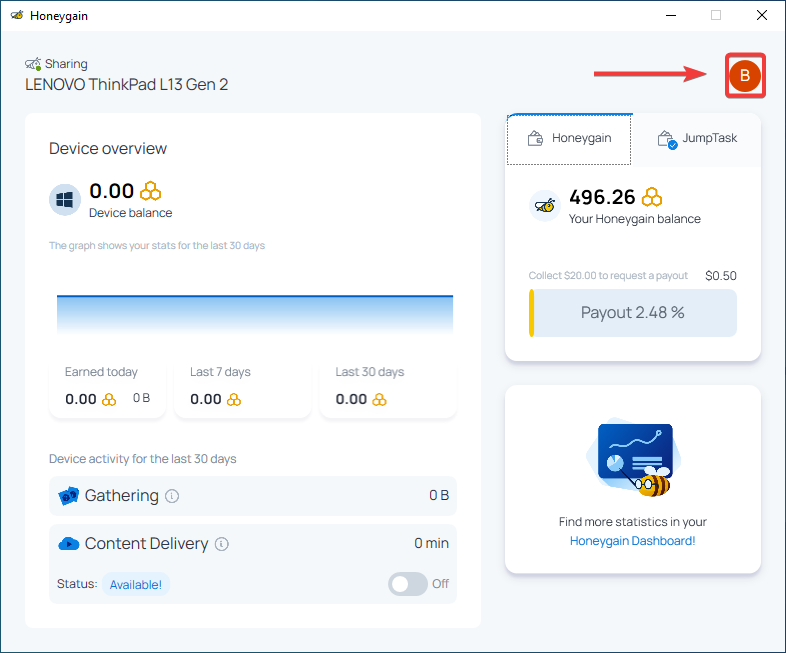
Task: Click the honeycomb icon beside Device balance
Action: 150,191
